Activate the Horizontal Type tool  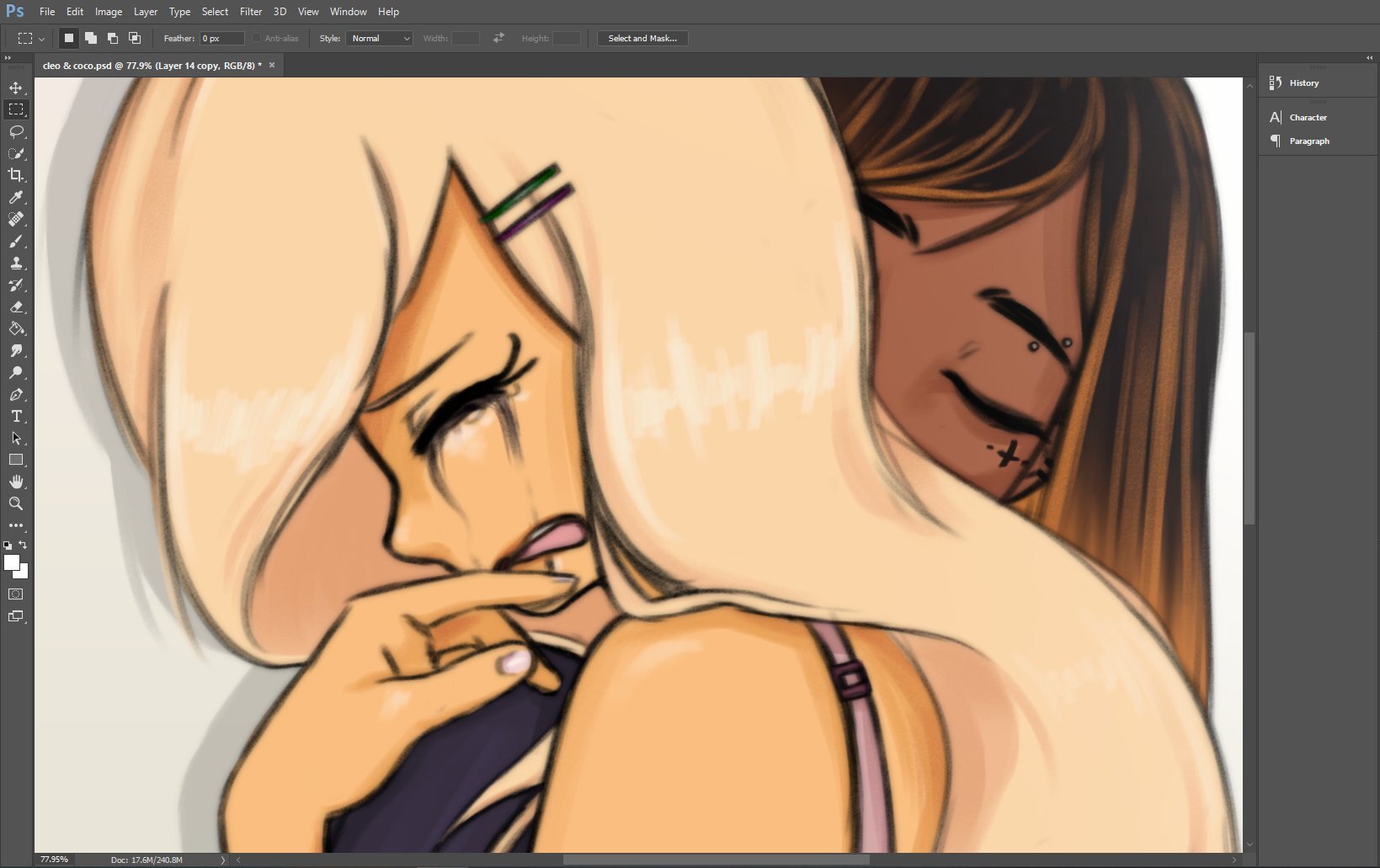(x=16, y=417)
